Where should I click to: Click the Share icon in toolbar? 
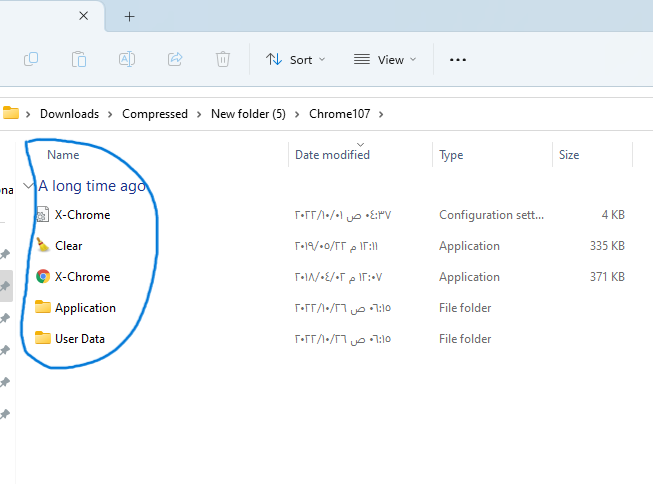coord(175,60)
